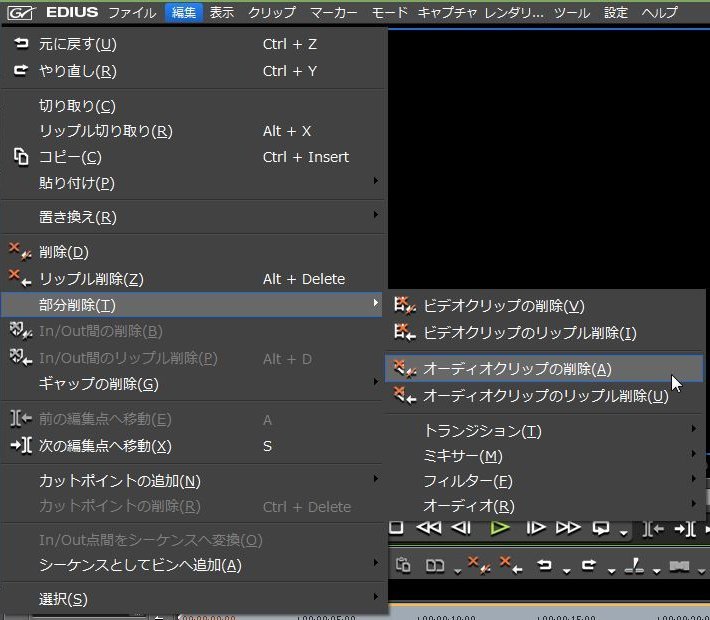Viewport: 710px width, 620px height.
Task: Open the ファイル menu
Action: point(132,12)
